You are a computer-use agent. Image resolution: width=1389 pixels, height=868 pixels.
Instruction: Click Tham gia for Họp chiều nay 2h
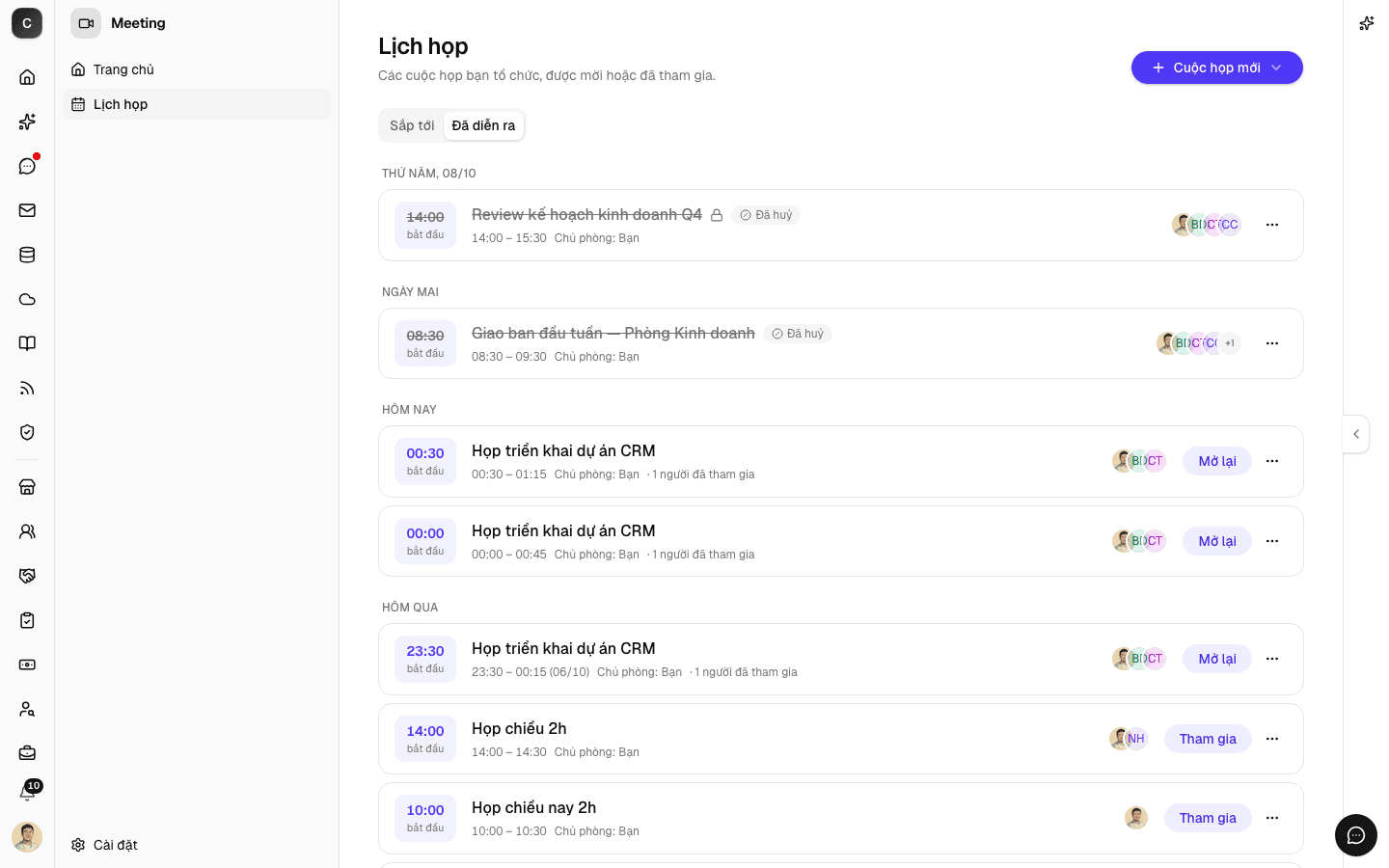coord(1208,818)
